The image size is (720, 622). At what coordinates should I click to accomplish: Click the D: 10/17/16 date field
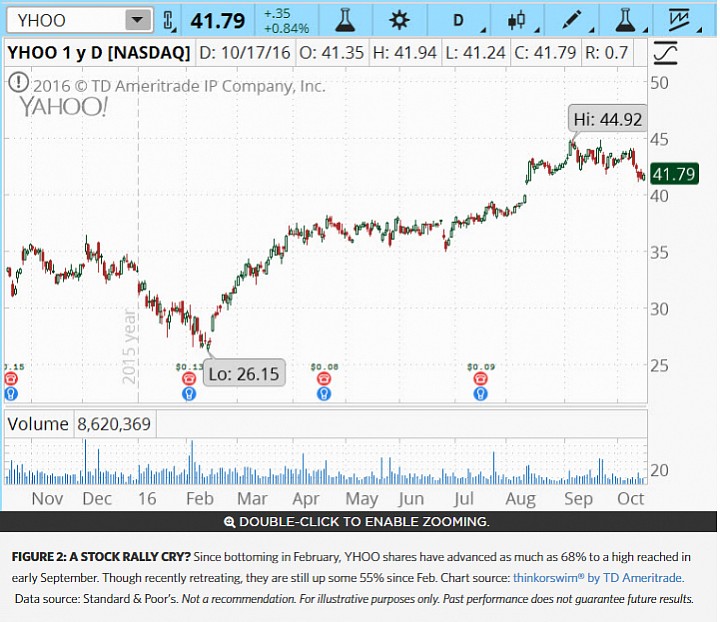[x=245, y=53]
